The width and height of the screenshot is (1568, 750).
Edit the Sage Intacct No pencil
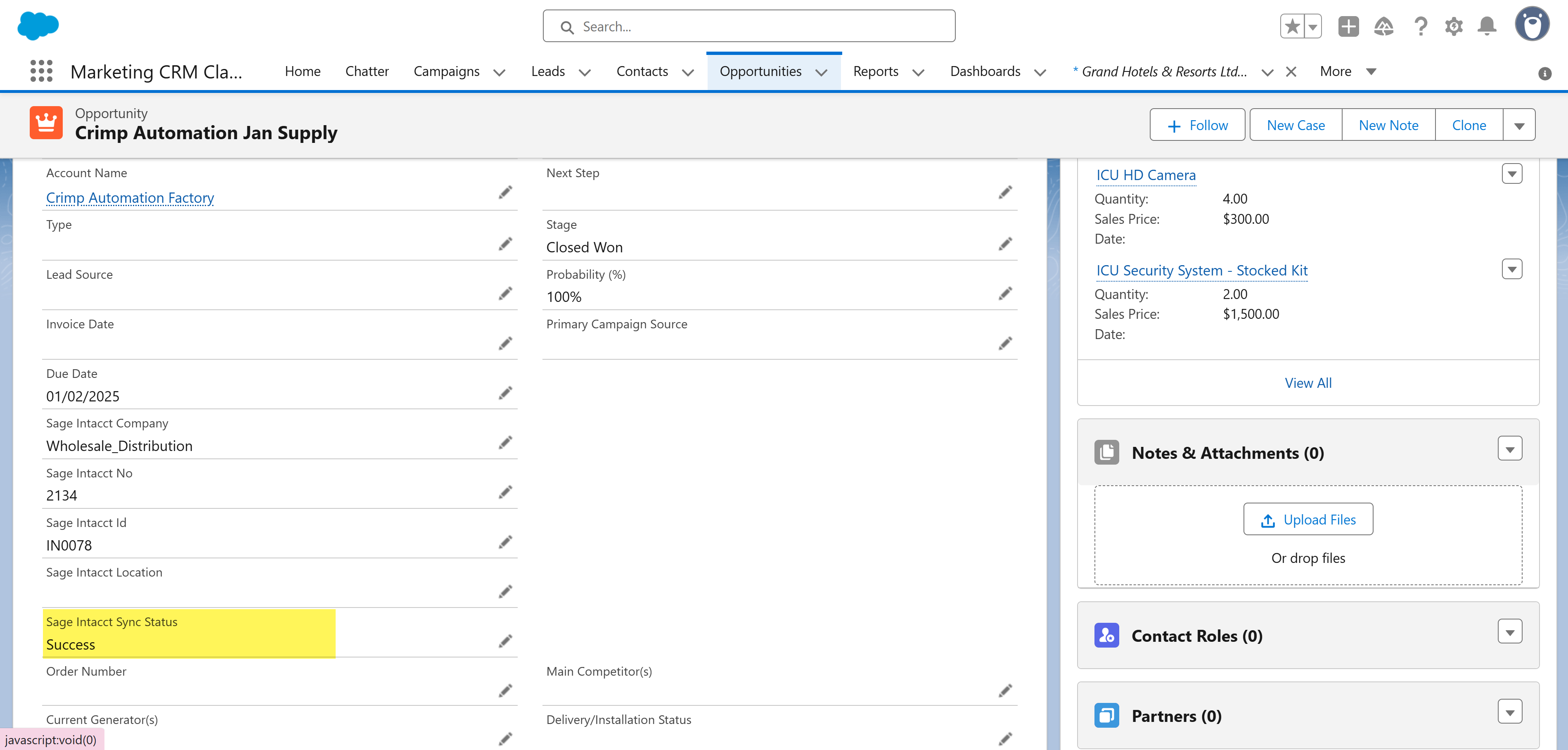(x=505, y=492)
